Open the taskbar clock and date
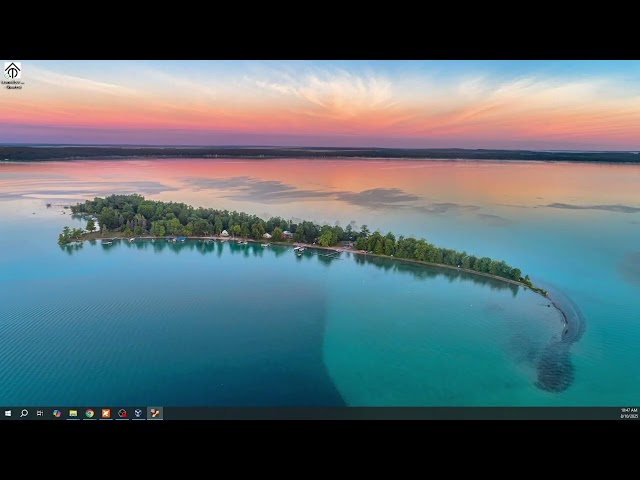The width and height of the screenshot is (640, 480). click(x=629, y=413)
